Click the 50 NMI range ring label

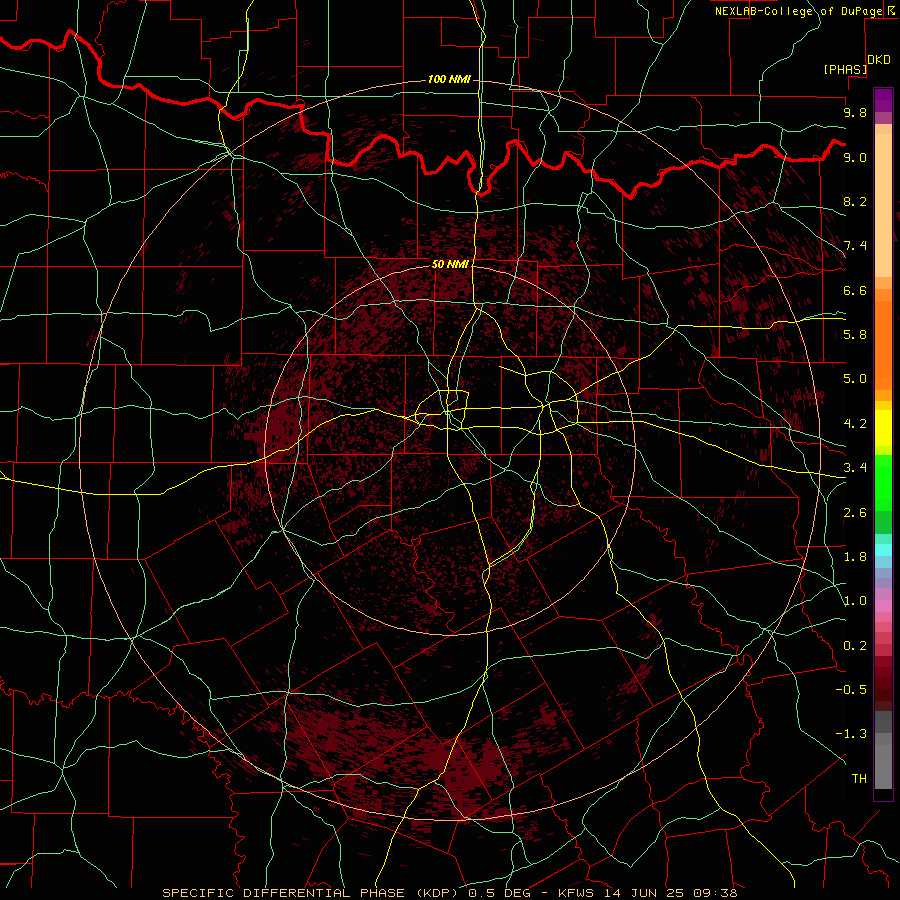point(451,264)
